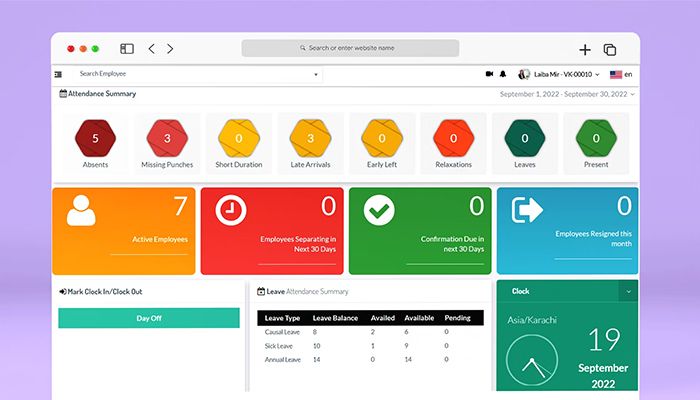Change language via the en flag
This screenshot has width=700, height=400.
click(x=621, y=75)
